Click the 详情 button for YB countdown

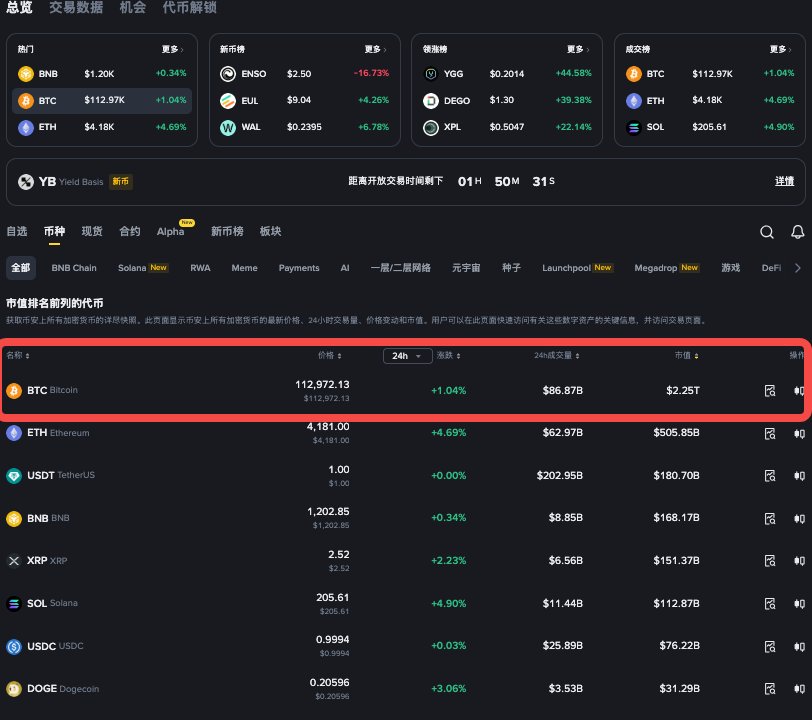coord(784,182)
